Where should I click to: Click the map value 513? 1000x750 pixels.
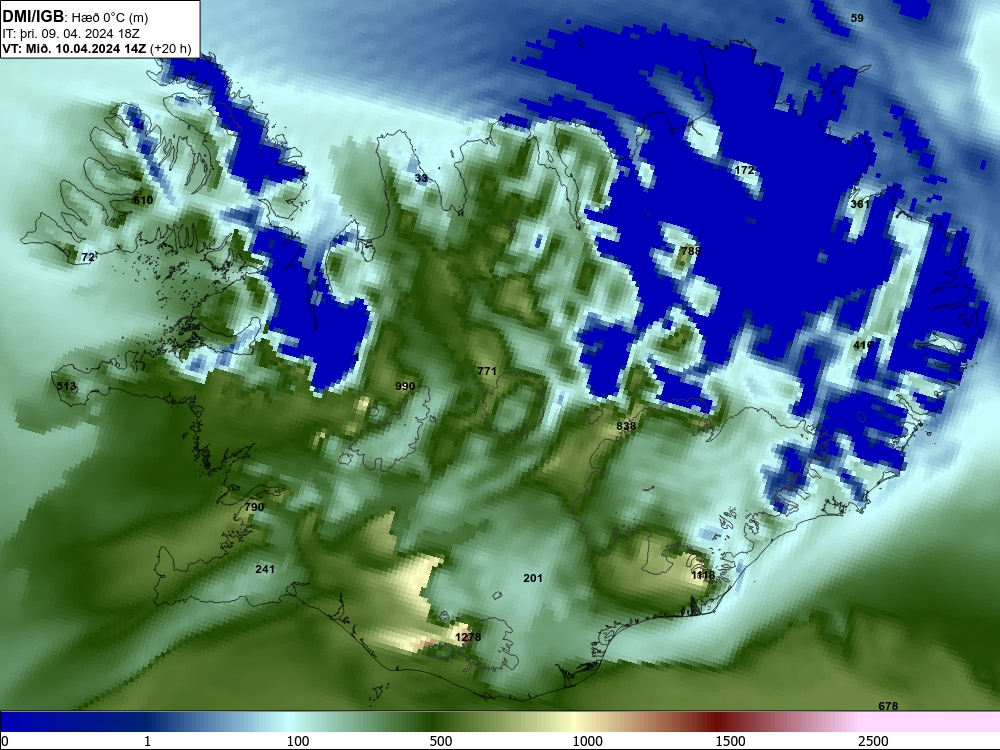[66, 386]
